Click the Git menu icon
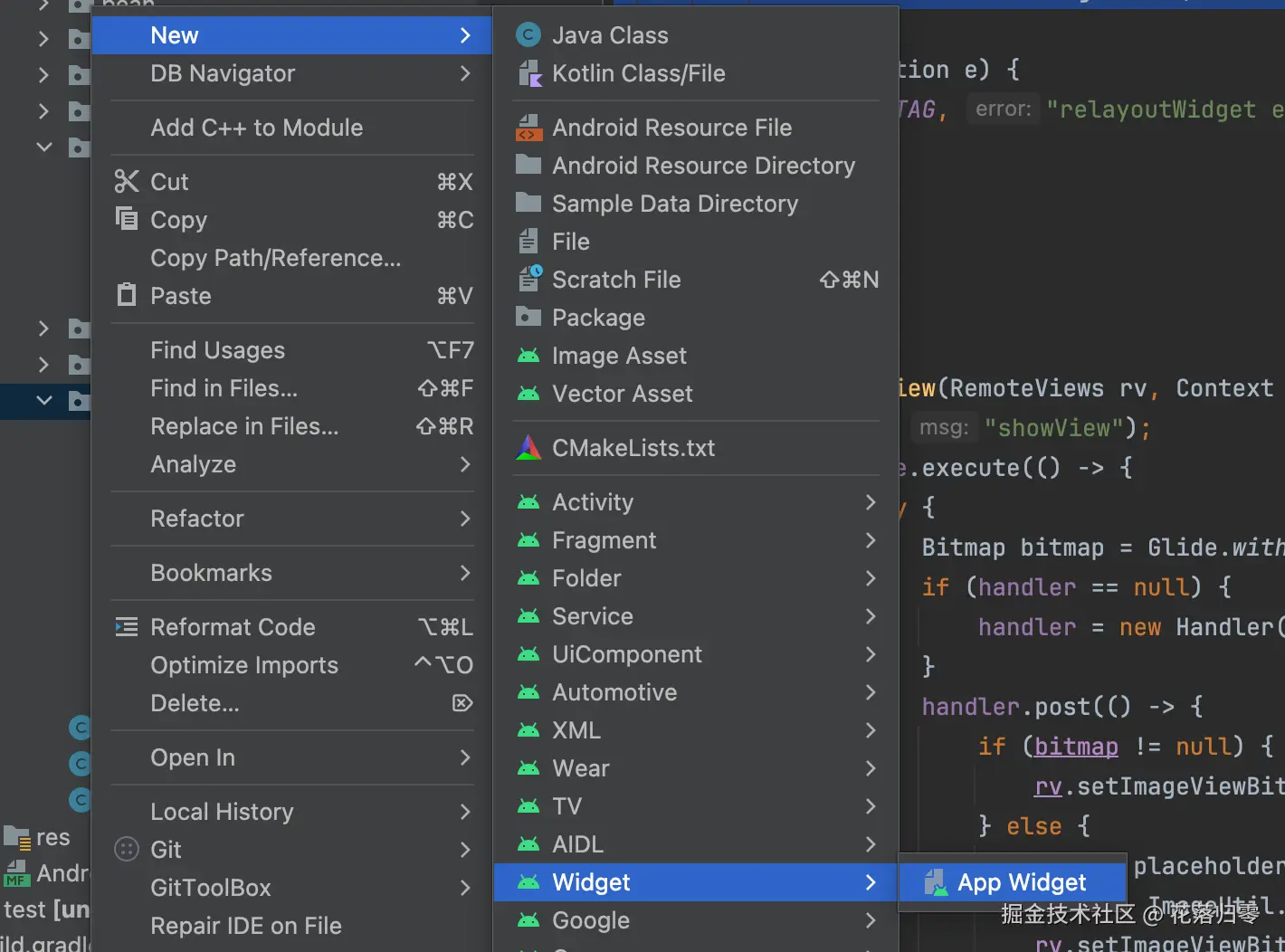Screen dimensions: 1285x952 click(x=127, y=849)
